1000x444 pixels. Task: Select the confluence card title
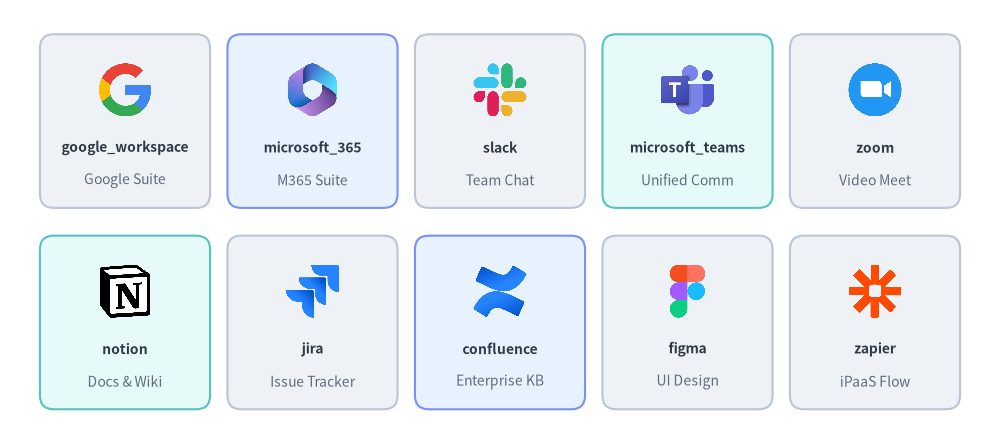(x=500, y=349)
